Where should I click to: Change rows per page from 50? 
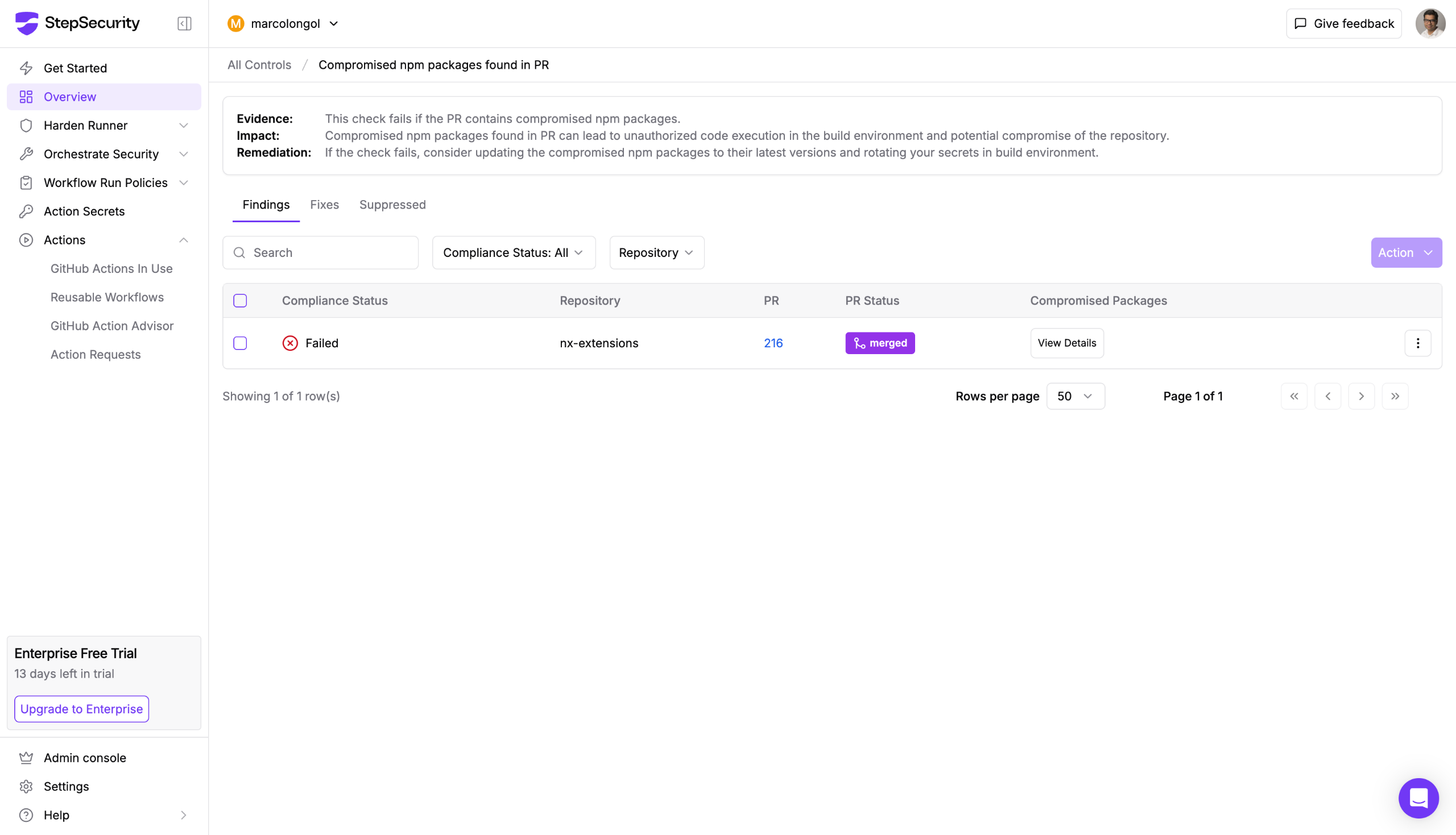coord(1074,396)
